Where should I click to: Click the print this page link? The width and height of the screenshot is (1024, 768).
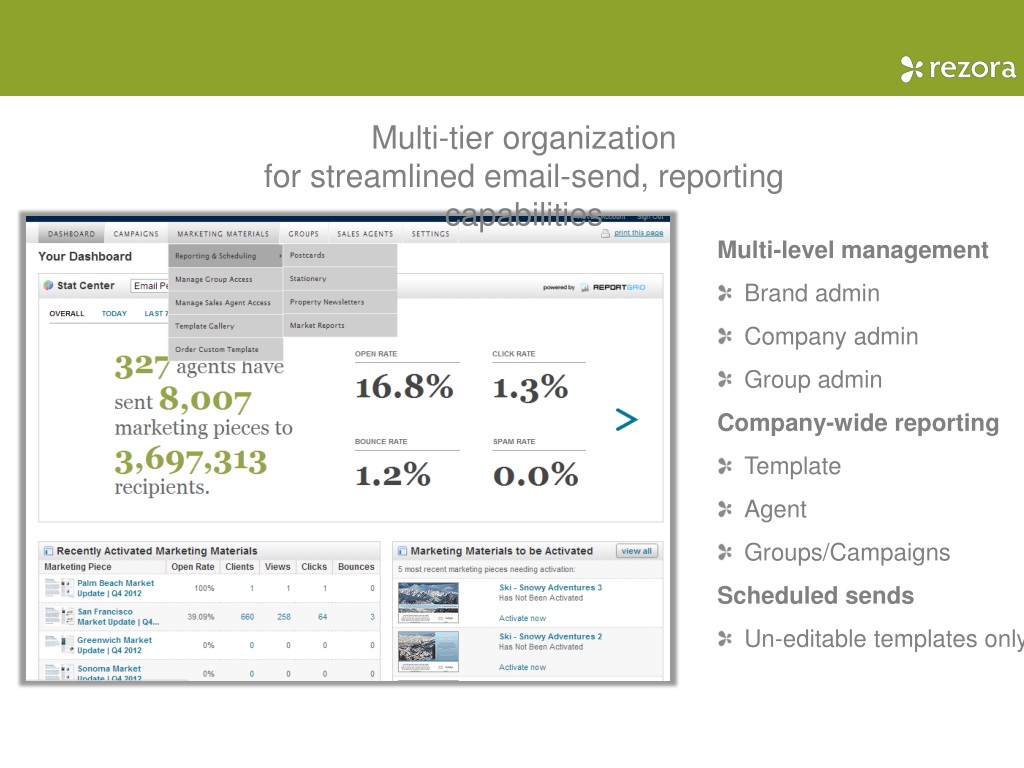pyautogui.click(x=638, y=232)
